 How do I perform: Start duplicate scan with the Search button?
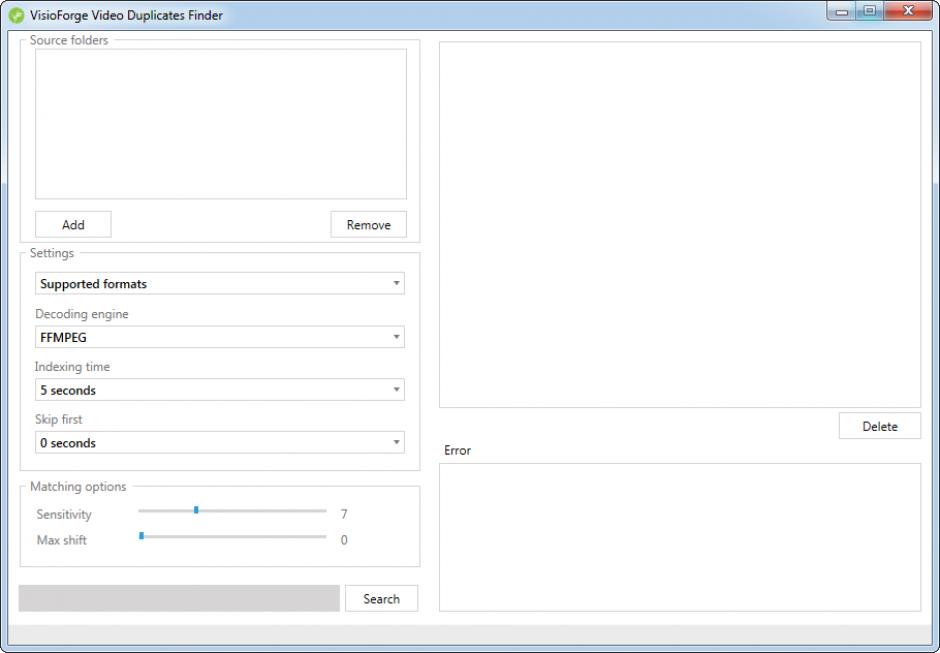(381, 599)
